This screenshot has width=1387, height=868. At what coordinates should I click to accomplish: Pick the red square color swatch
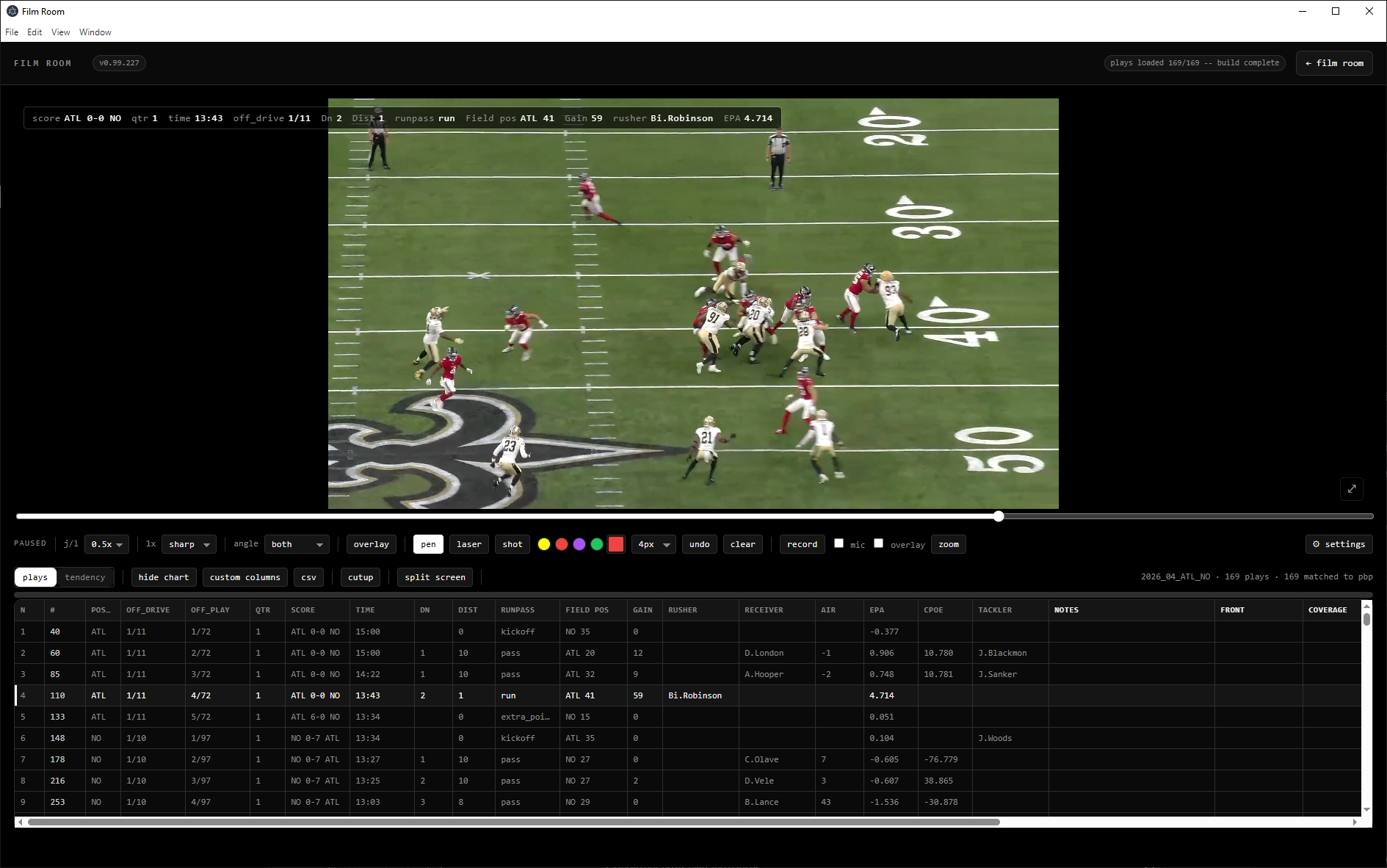click(616, 544)
